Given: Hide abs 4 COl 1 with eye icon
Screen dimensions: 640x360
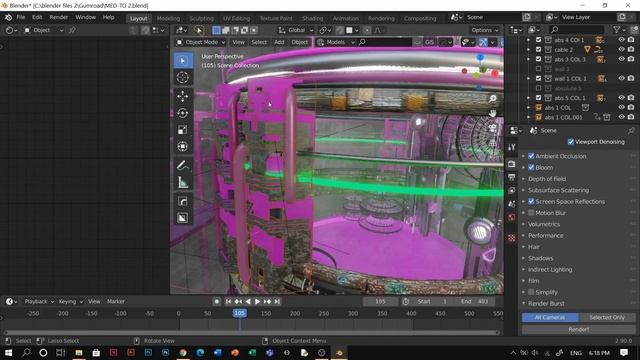Looking at the screenshot, I should pyautogui.click(x=621, y=40).
